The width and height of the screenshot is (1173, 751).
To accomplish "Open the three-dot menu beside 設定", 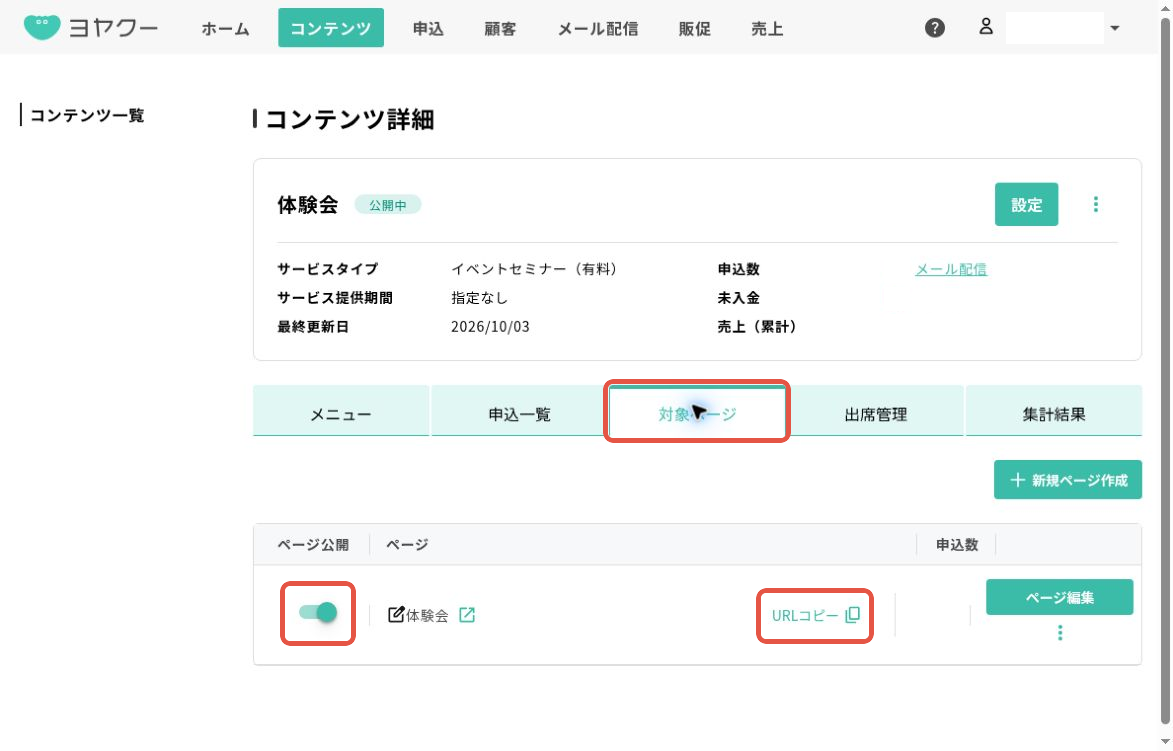I will pos(1095,204).
